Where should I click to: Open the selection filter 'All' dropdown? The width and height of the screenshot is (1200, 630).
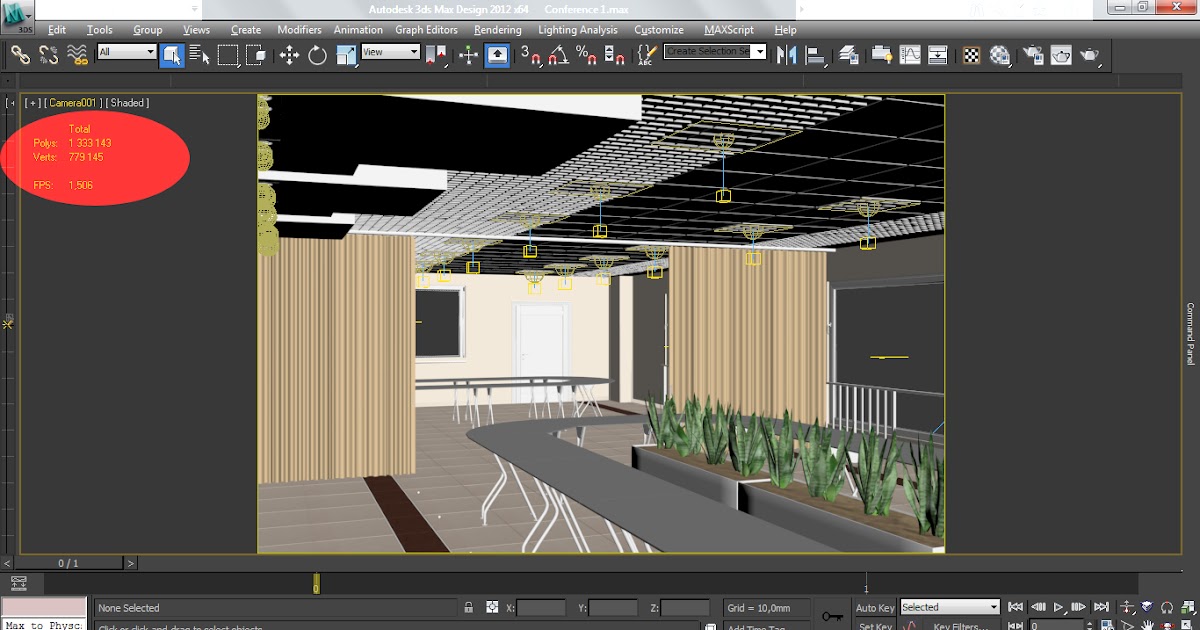click(x=127, y=52)
